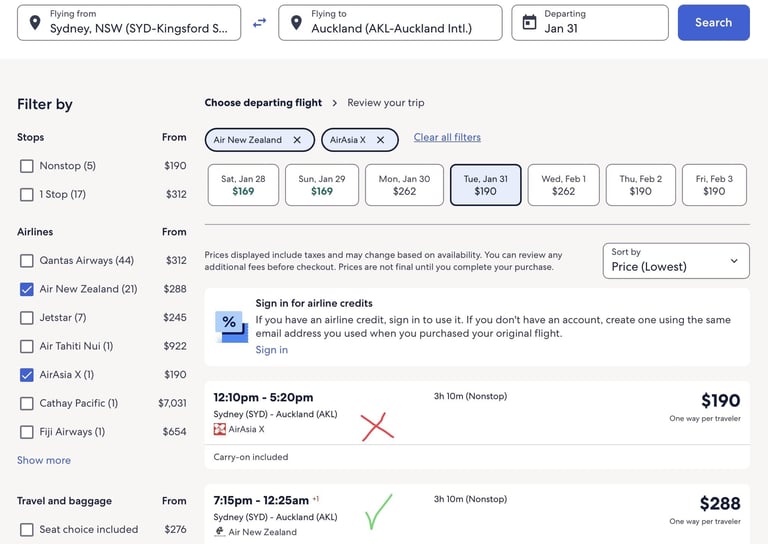Viewport: 768px width, 544px height.
Task: Click the blue Search button
Action: coord(714,23)
